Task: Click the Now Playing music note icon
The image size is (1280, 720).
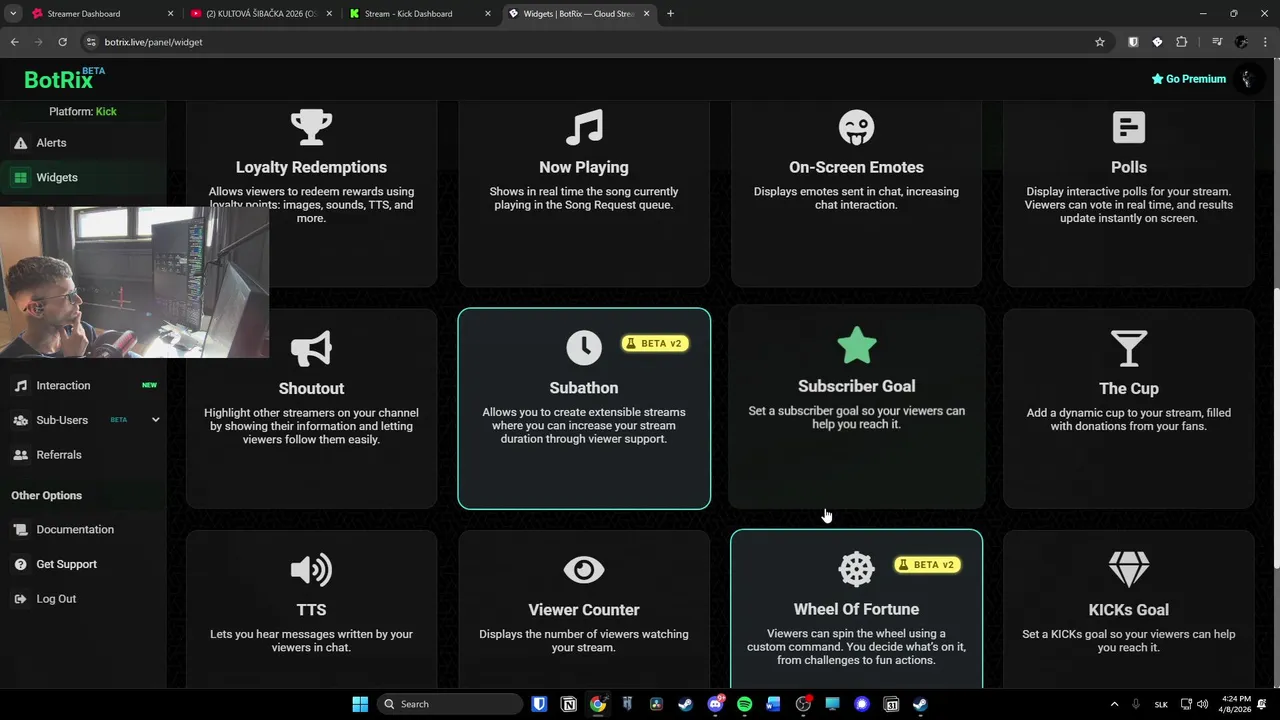Action: (584, 127)
